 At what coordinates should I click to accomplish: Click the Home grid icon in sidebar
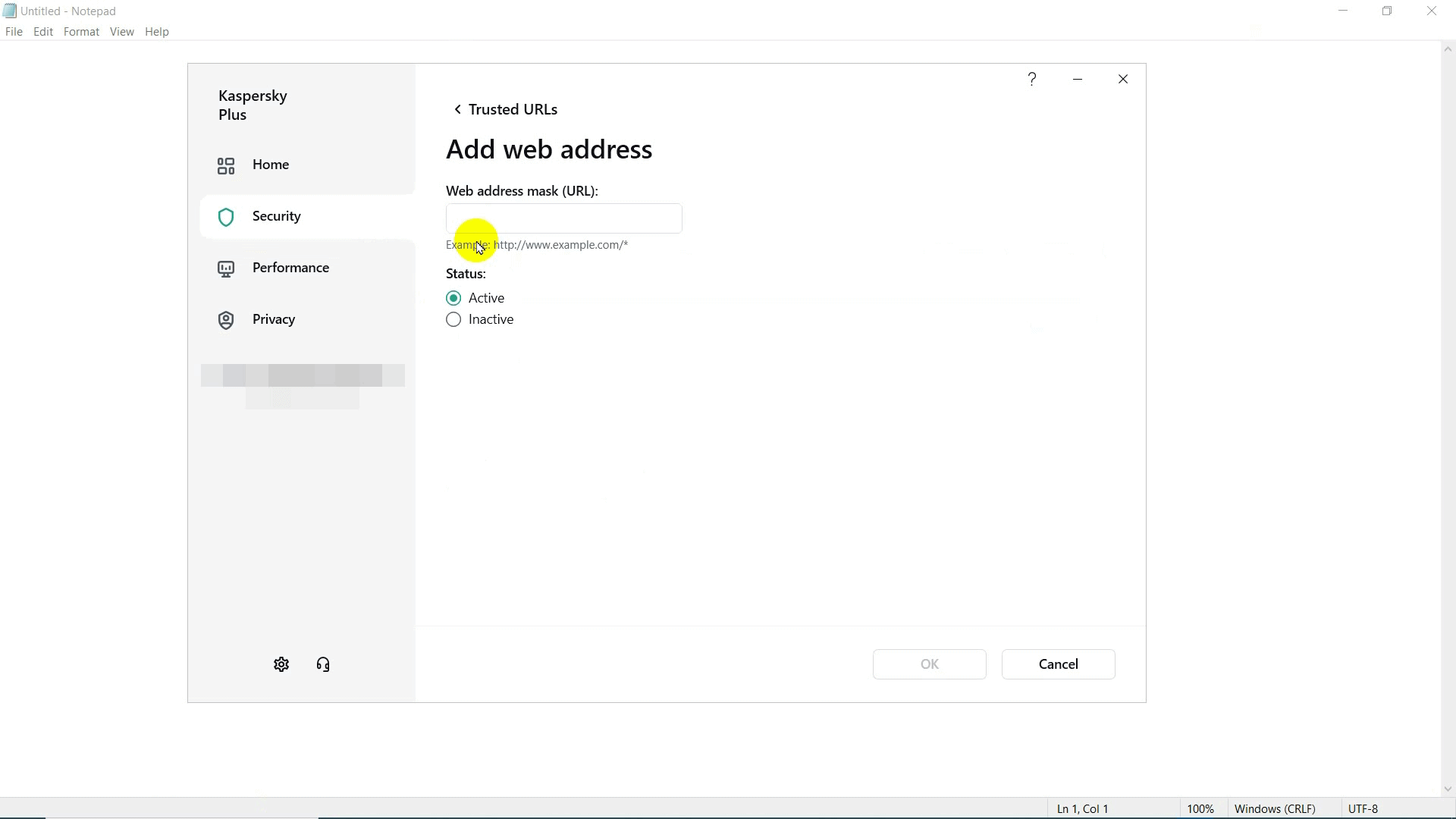click(226, 165)
